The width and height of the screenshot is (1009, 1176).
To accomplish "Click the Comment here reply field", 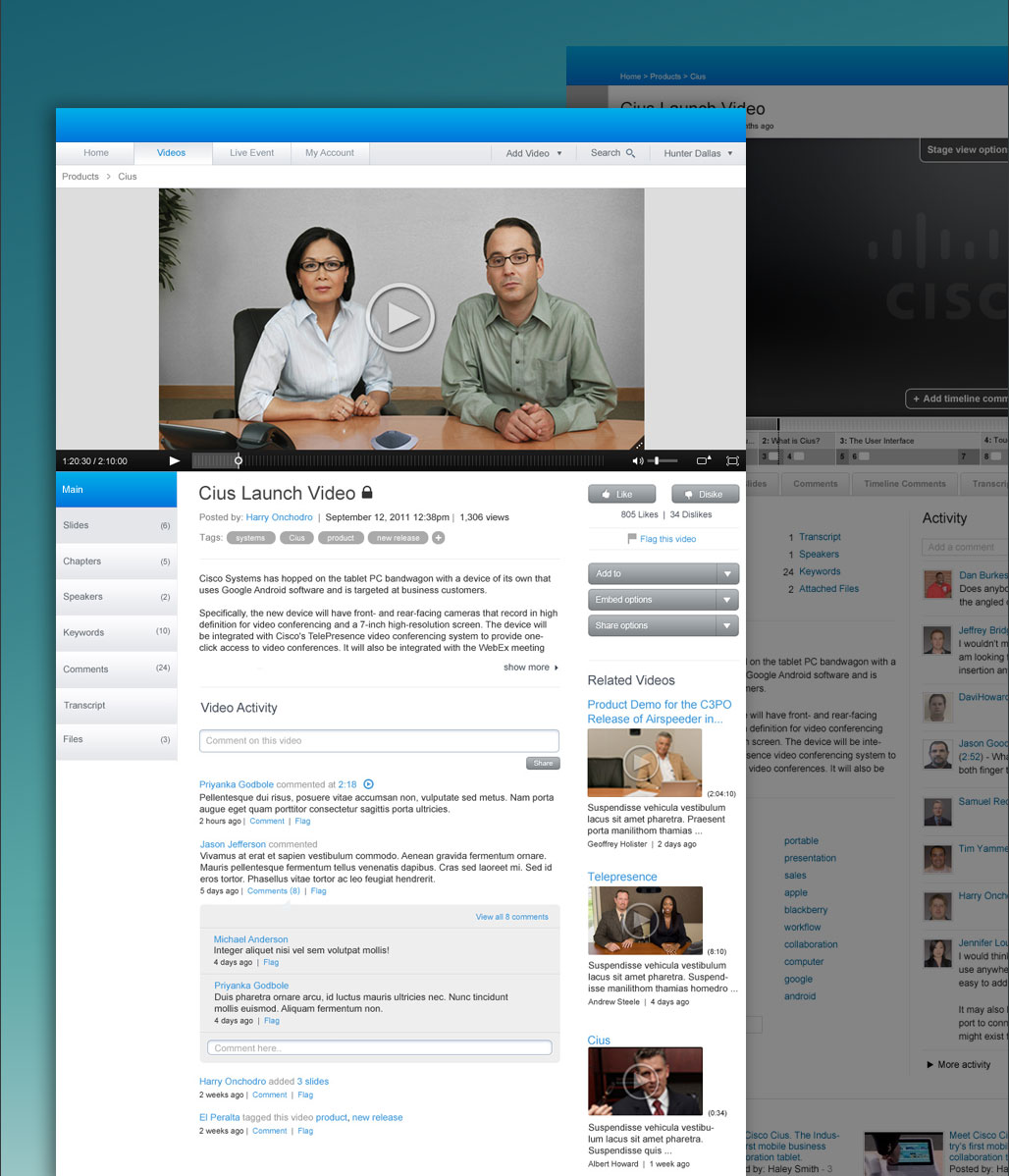I will [379, 1047].
